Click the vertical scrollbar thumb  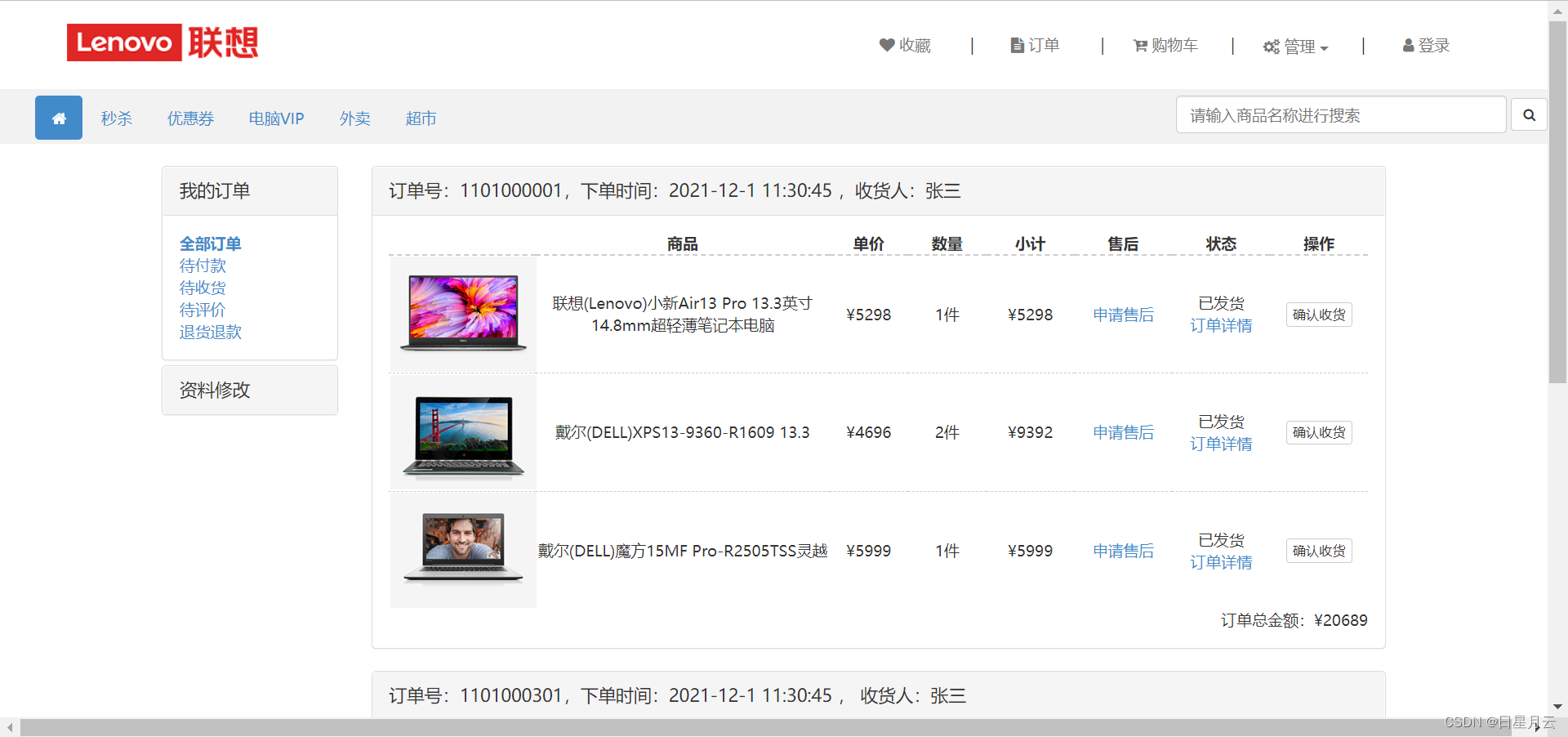click(x=1557, y=203)
